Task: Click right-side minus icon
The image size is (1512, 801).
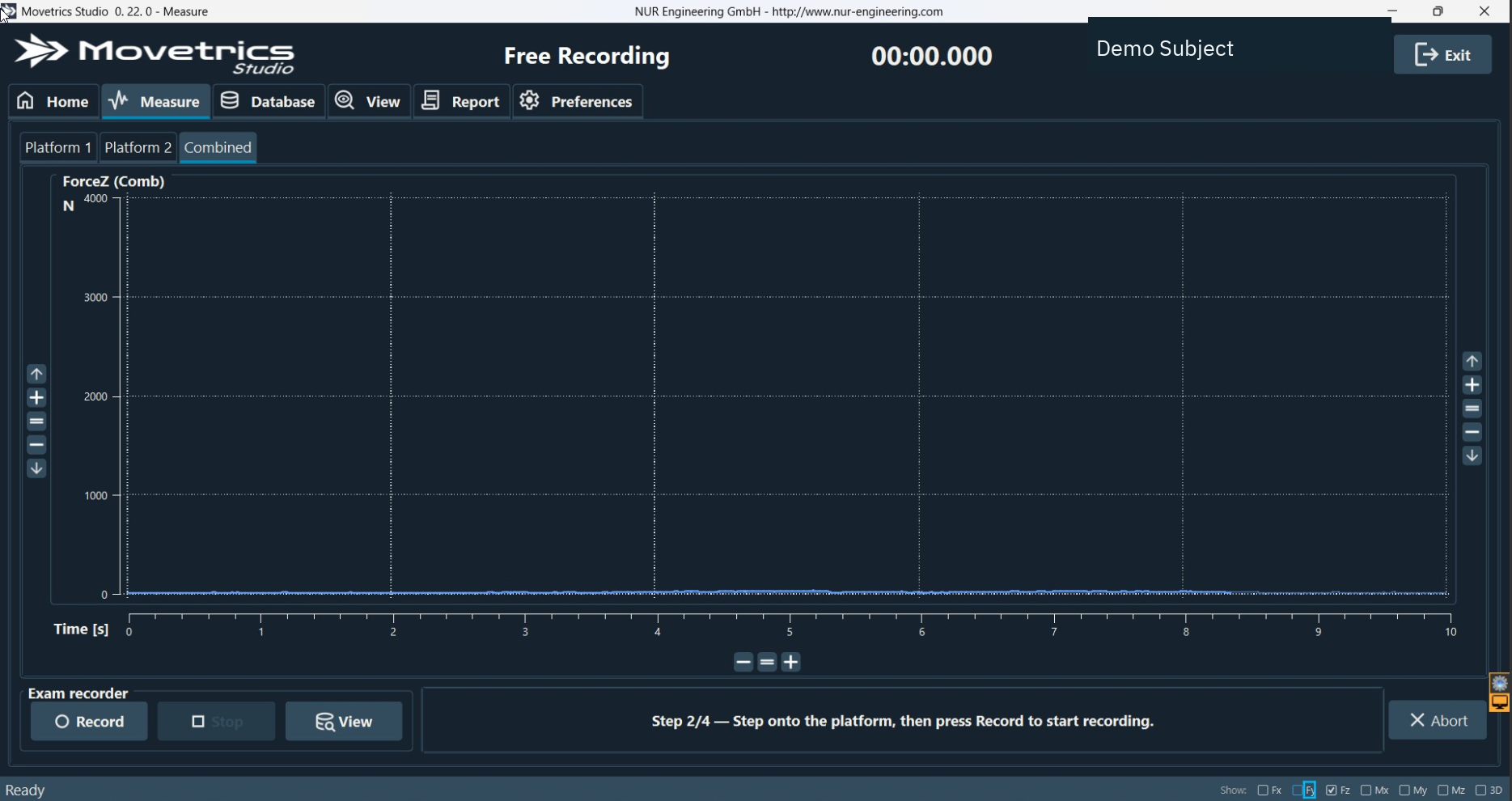Action: point(1472,432)
